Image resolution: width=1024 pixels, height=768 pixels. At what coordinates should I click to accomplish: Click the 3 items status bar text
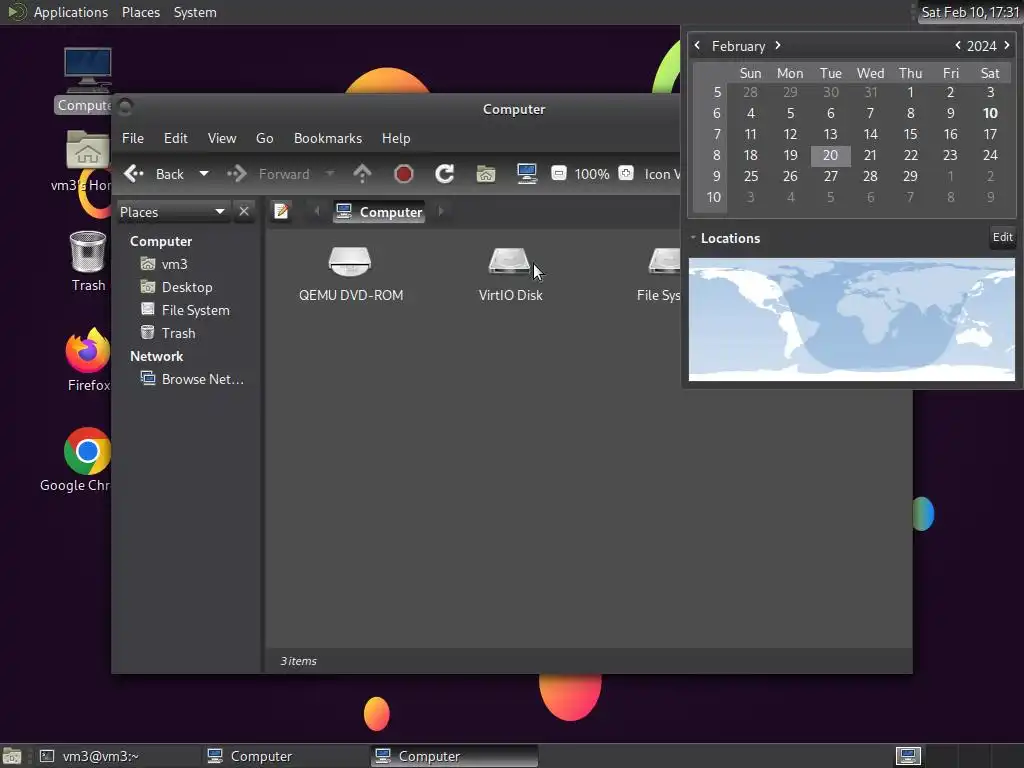coord(298,661)
